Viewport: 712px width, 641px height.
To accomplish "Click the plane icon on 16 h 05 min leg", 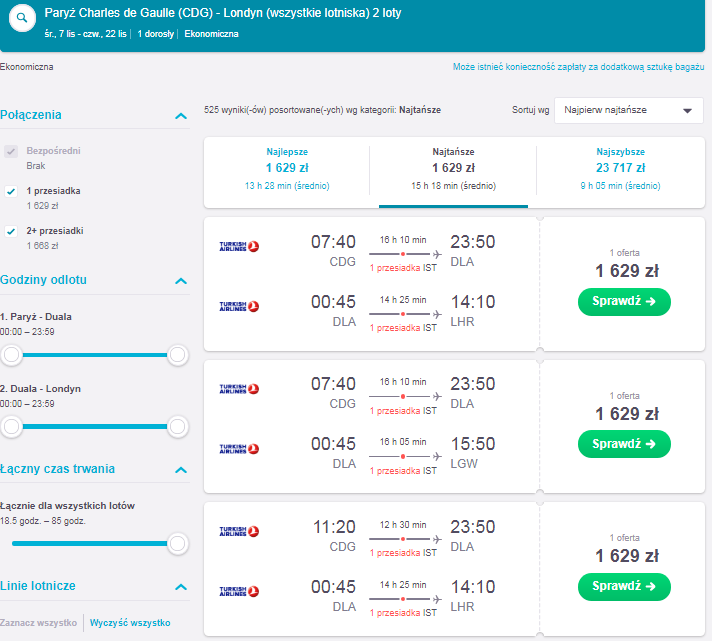I will pos(437,456).
